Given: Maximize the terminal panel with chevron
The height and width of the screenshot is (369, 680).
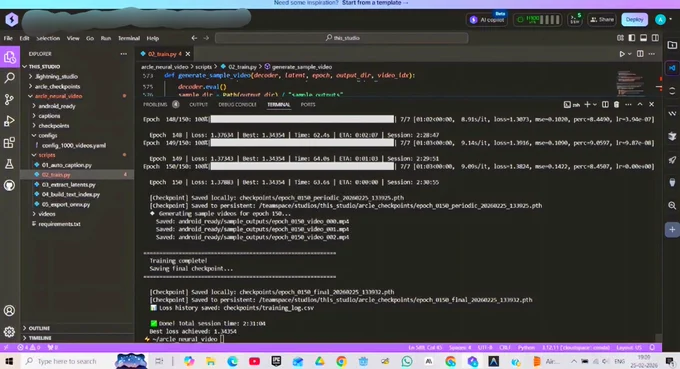Looking at the screenshot, I should click(x=640, y=104).
